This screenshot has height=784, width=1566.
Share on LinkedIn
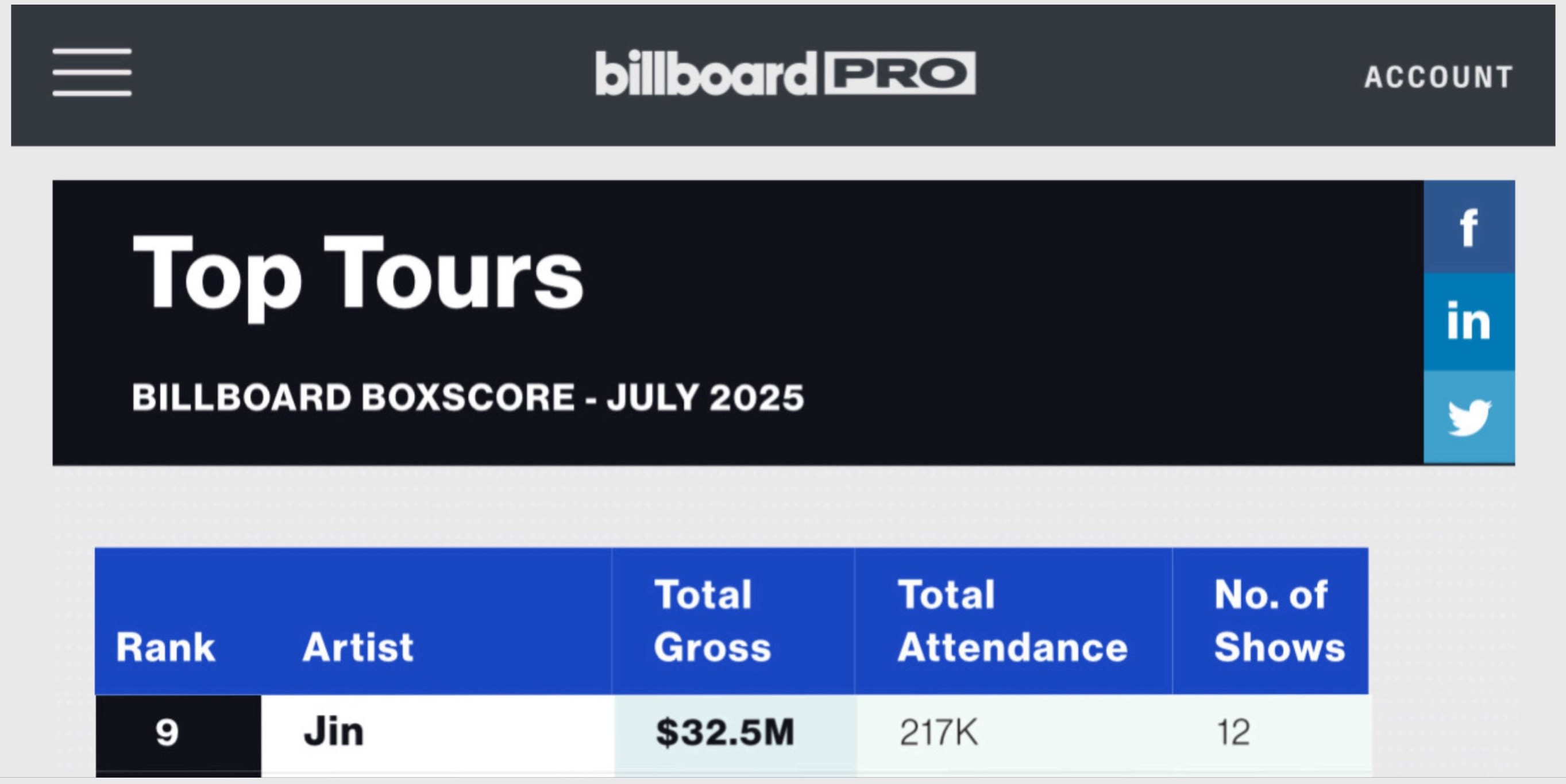coord(1468,322)
